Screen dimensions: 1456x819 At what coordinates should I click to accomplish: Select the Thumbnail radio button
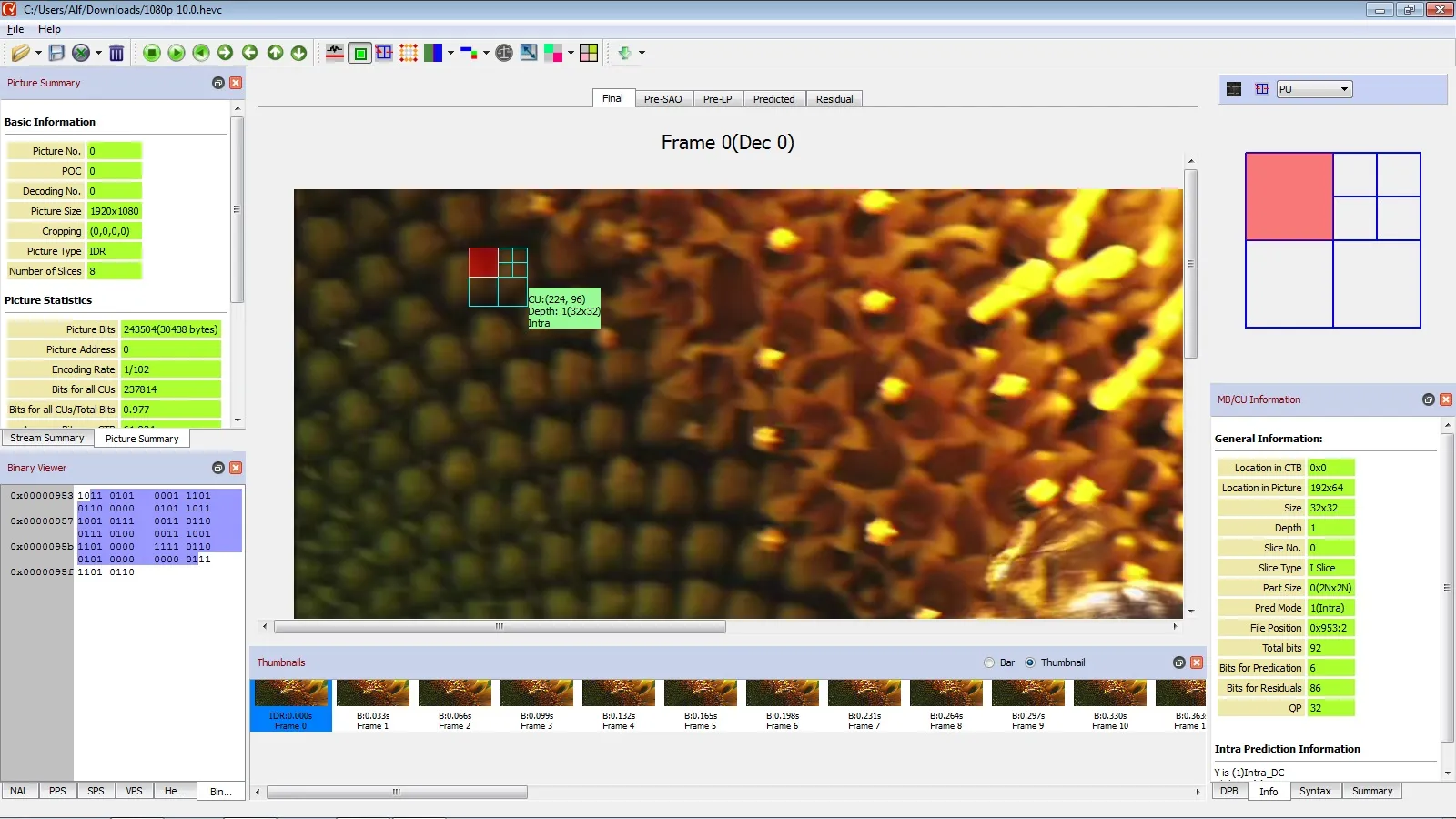click(x=1030, y=662)
